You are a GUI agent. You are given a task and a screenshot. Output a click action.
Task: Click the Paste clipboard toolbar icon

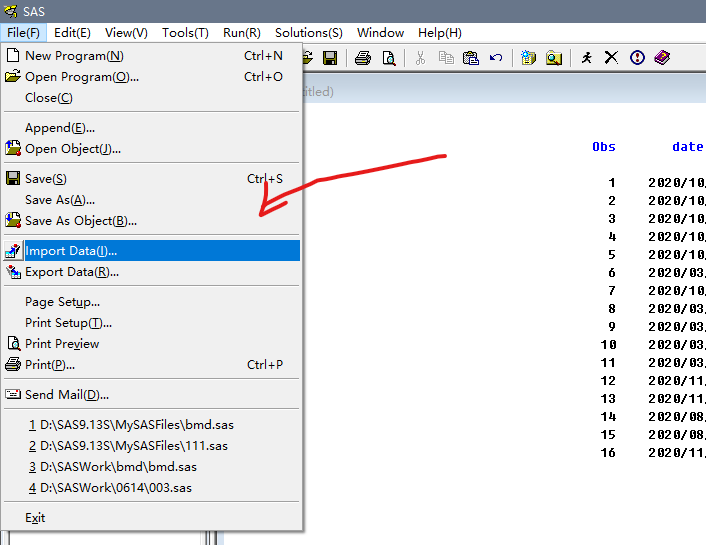471,58
